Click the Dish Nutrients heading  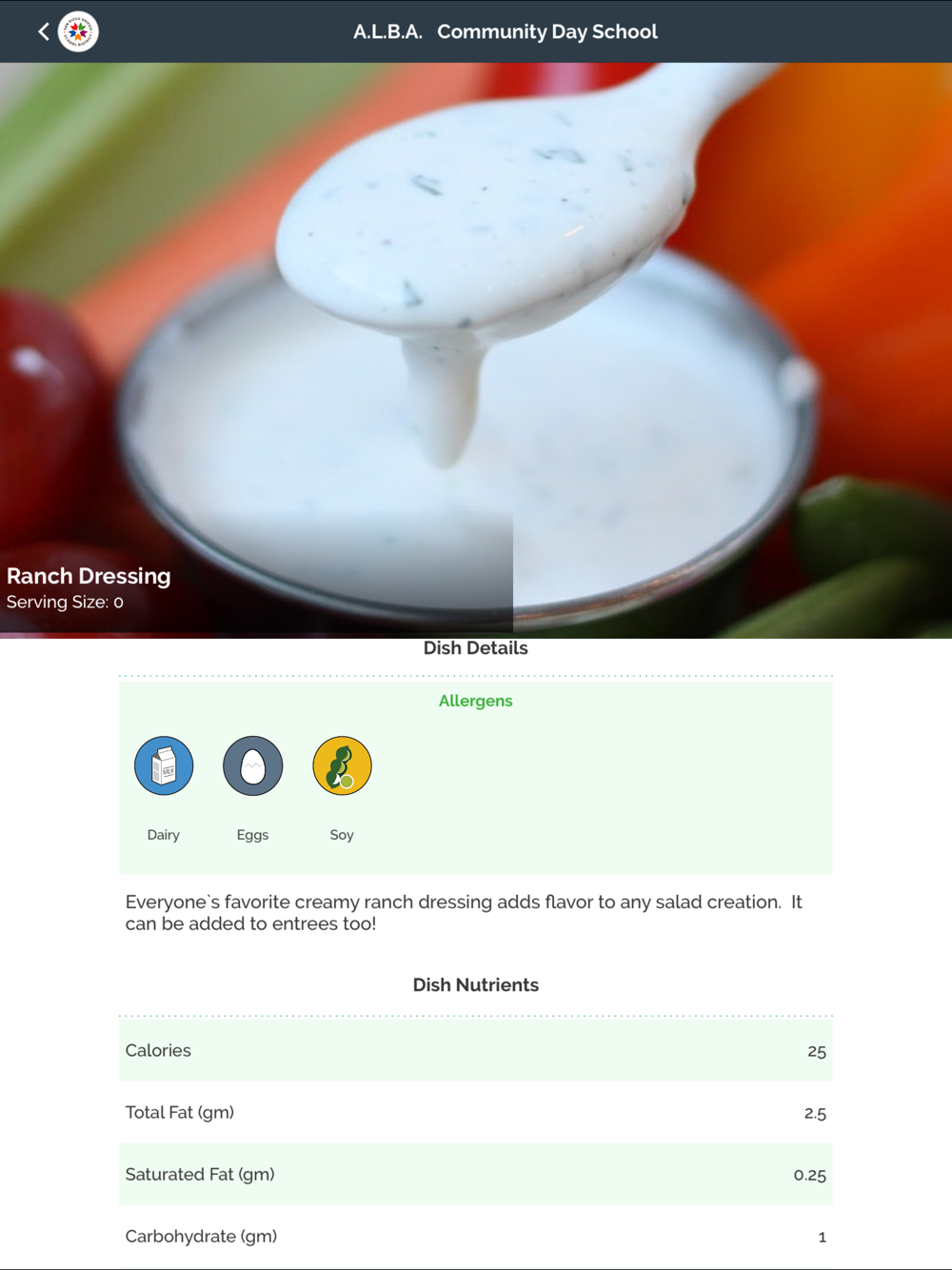click(x=475, y=985)
